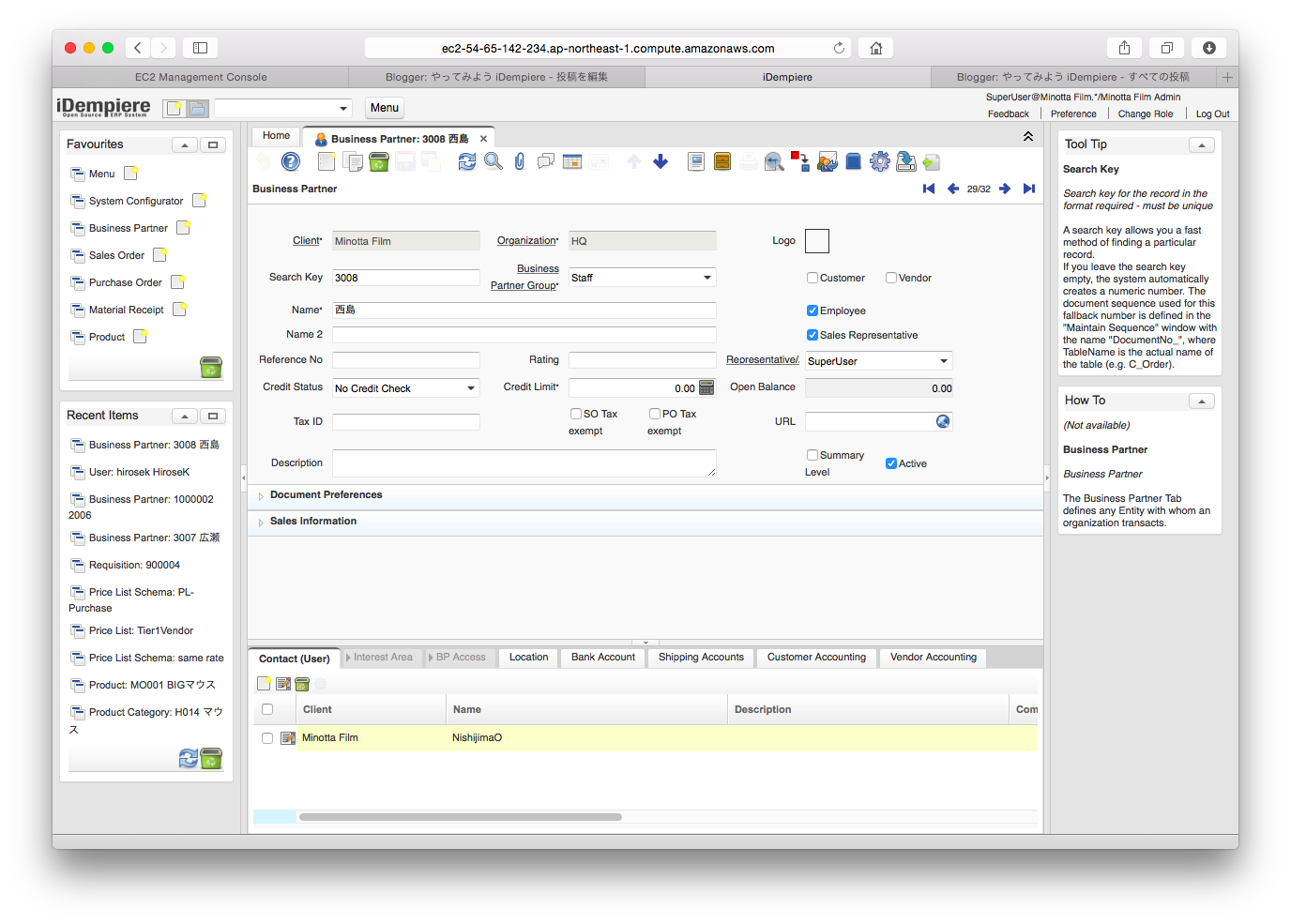The width and height of the screenshot is (1291, 924).
Task: Open the Feedback link
Action: [1009, 114]
